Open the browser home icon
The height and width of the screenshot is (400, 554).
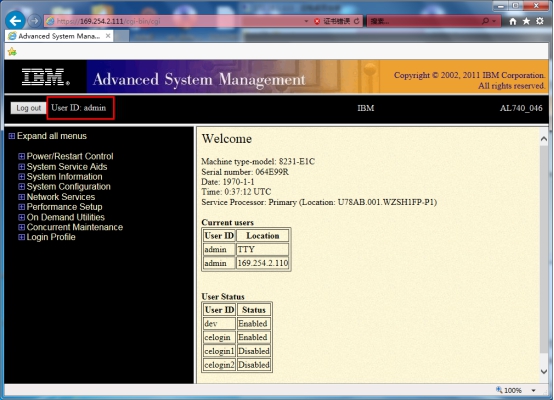513,21
